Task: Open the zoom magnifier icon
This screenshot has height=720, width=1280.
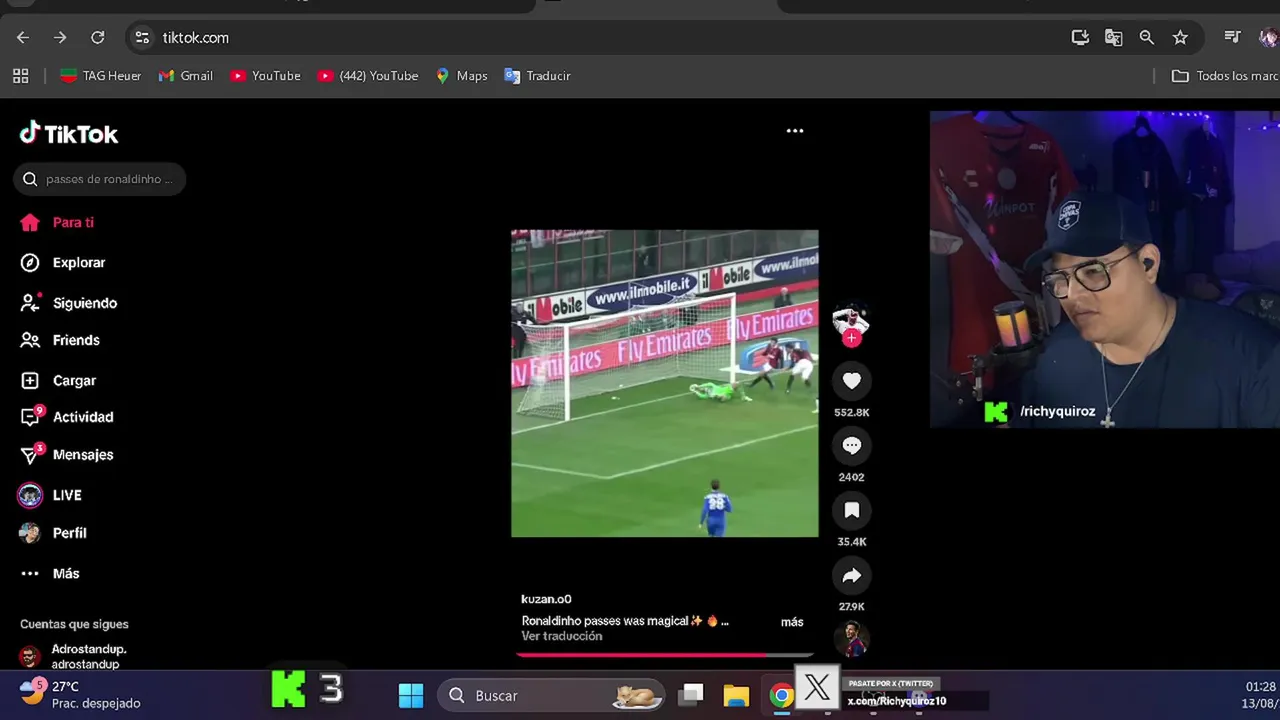Action: (1147, 37)
